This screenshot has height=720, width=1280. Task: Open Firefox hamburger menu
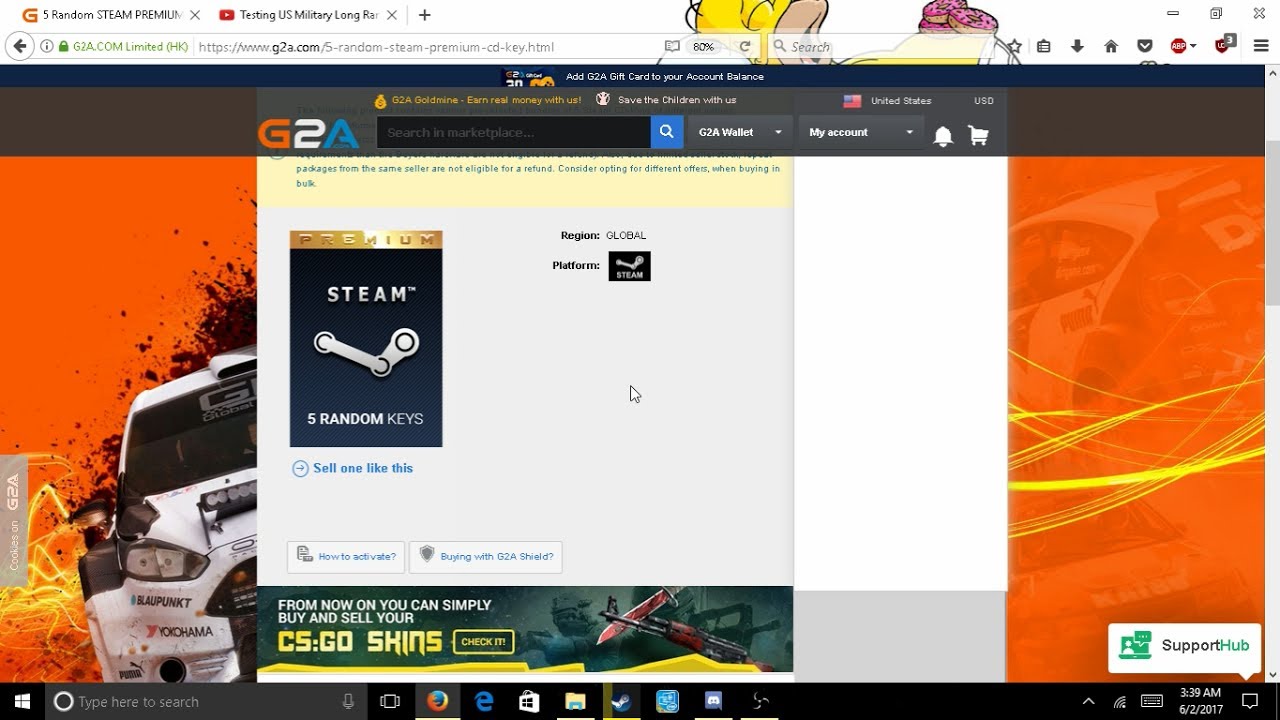pyautogui.click(x=1260, y=46)
